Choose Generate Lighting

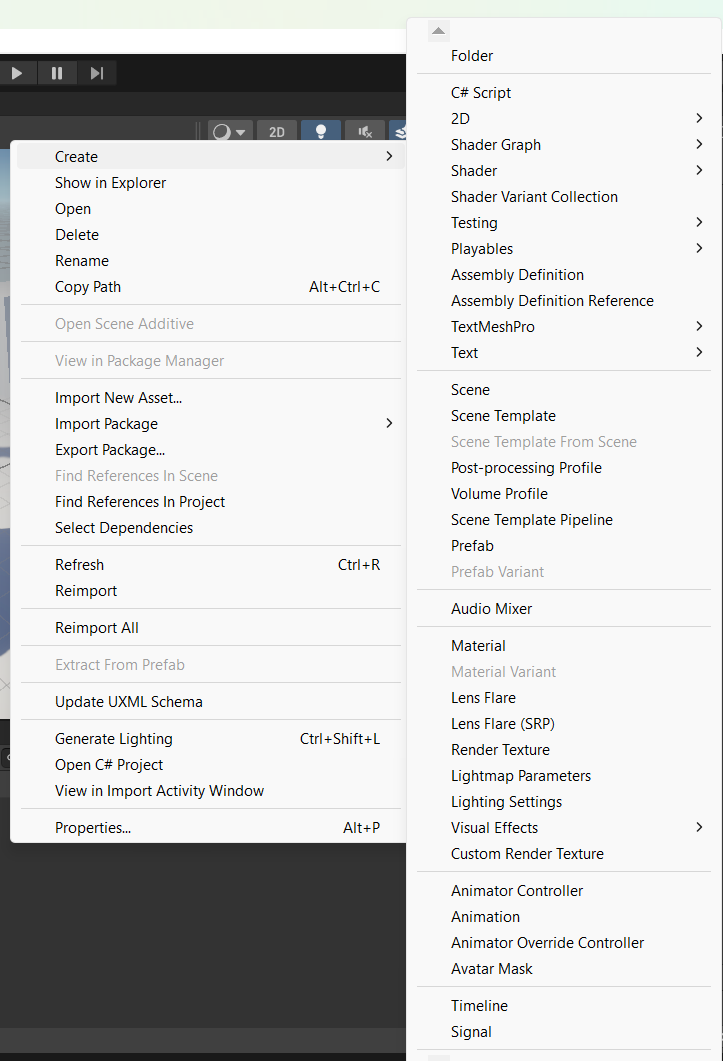pos(114,739)
